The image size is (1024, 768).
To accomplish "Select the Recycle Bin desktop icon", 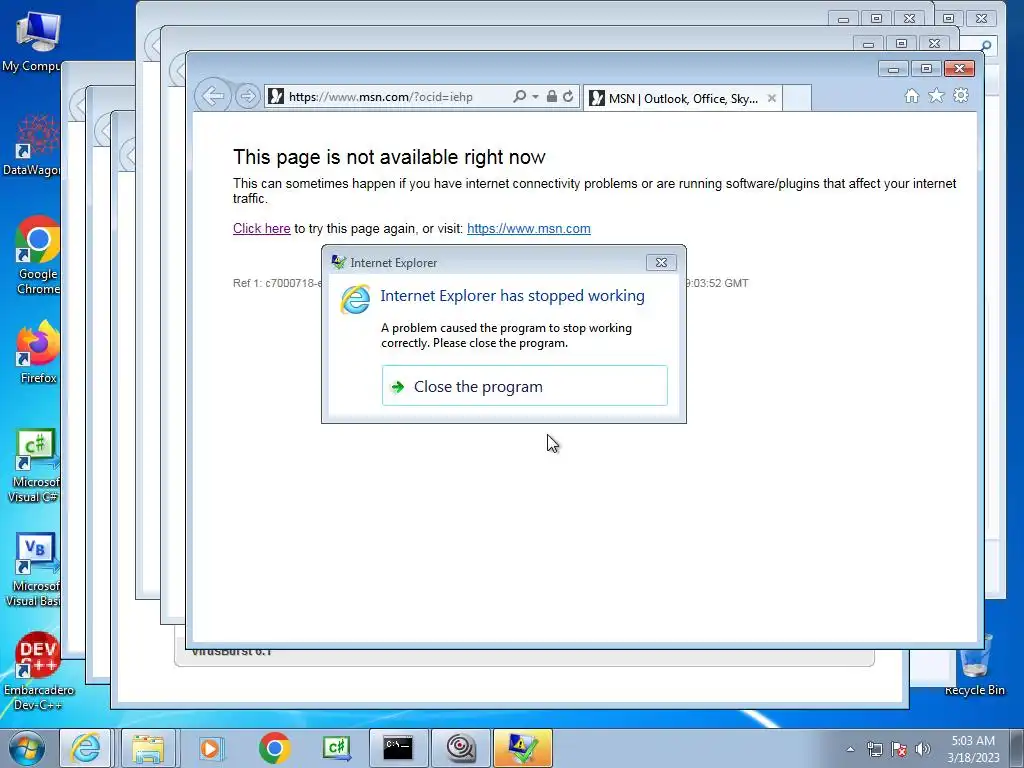I will coord(974,666).
